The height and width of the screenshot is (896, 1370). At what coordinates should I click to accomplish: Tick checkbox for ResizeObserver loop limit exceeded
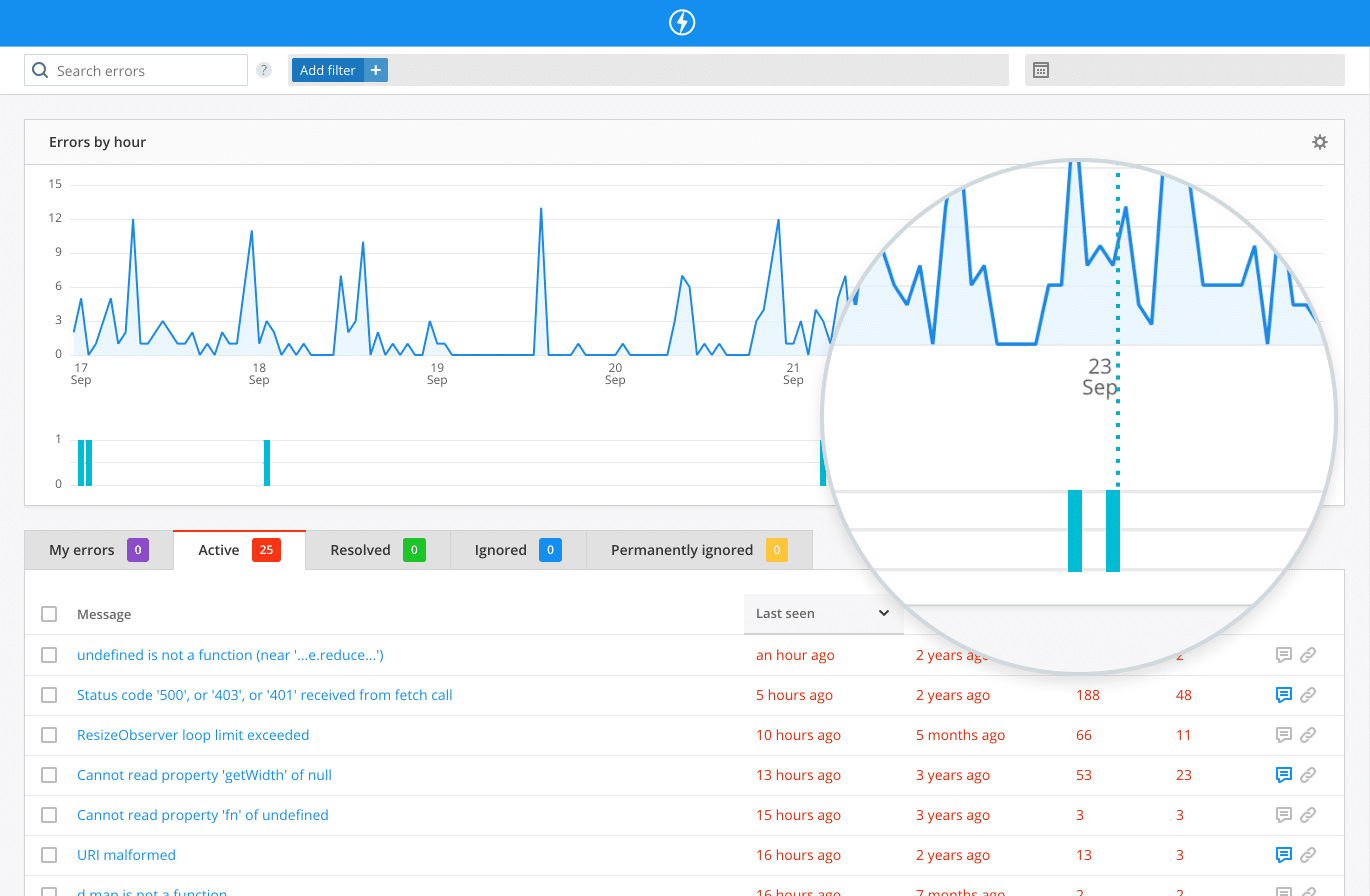(49, 735)
